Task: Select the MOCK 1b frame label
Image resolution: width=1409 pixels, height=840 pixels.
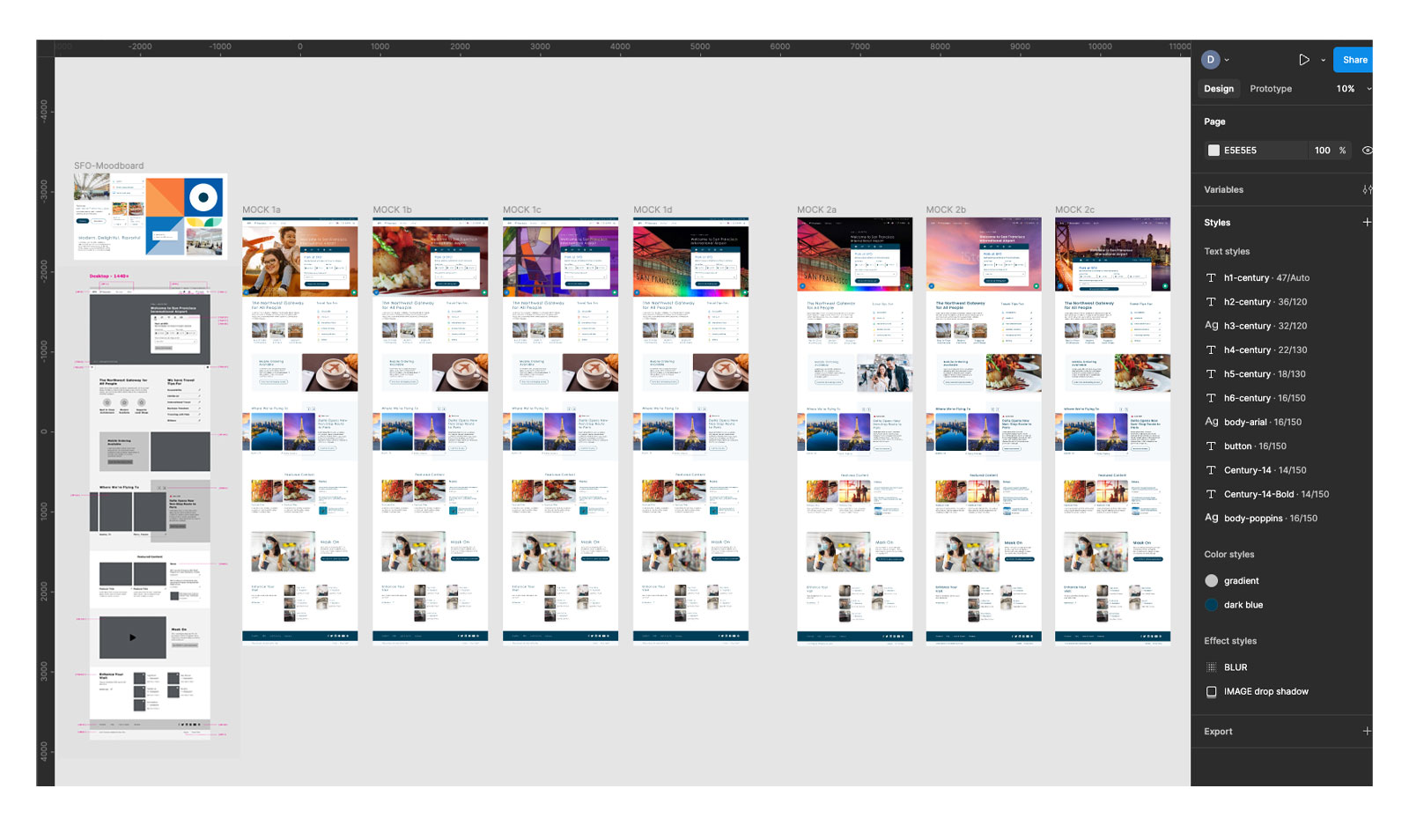Action: (392, 210)
